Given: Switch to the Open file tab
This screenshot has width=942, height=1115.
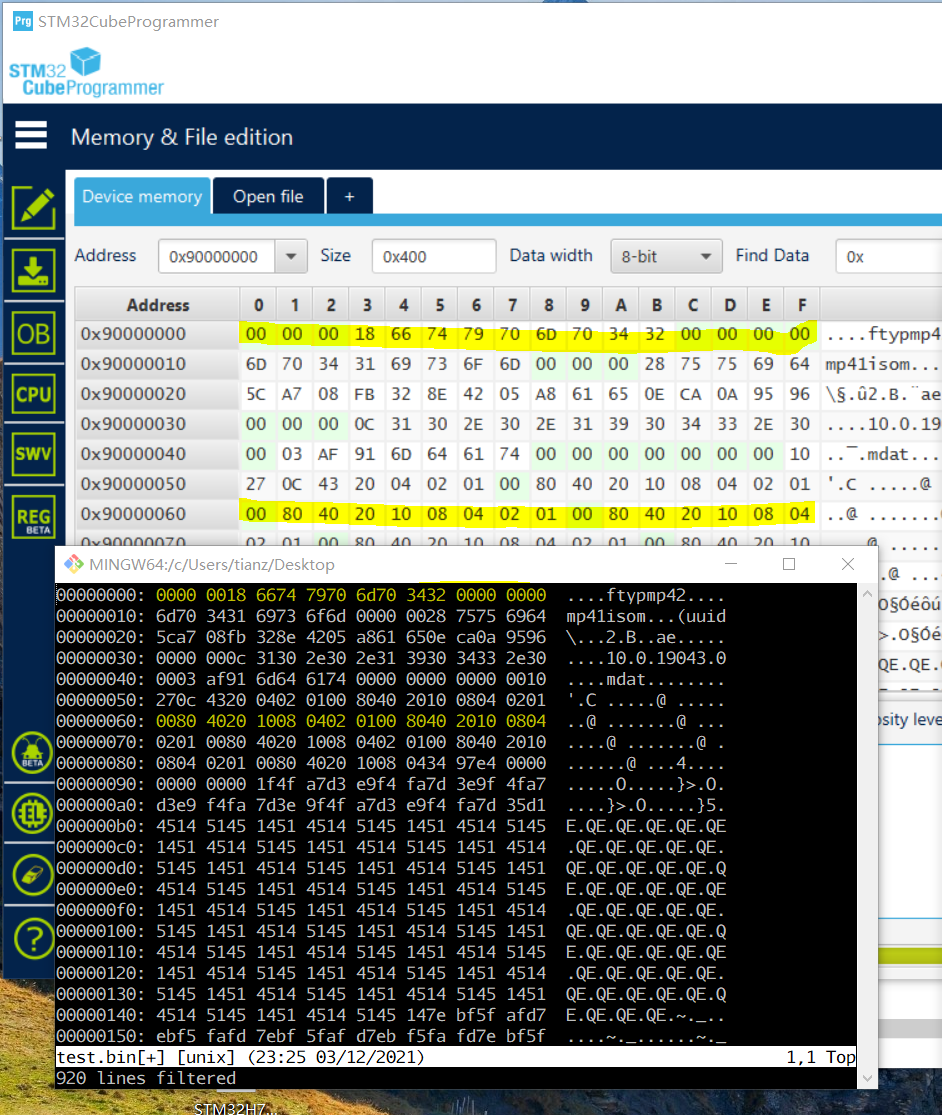Looking at the screenshot, I should (x=268, y=196).
